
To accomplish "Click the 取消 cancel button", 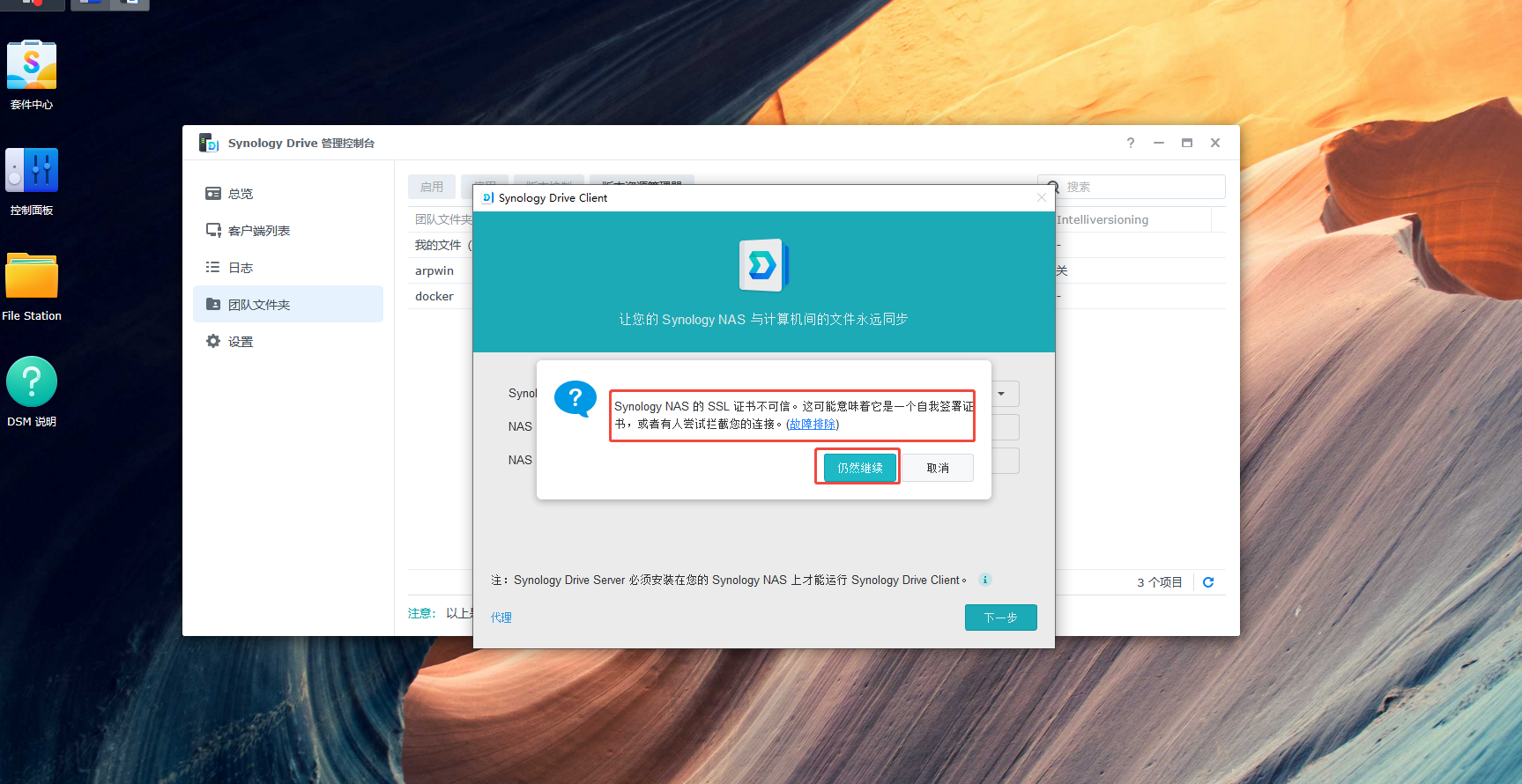I will coord(938,468).
